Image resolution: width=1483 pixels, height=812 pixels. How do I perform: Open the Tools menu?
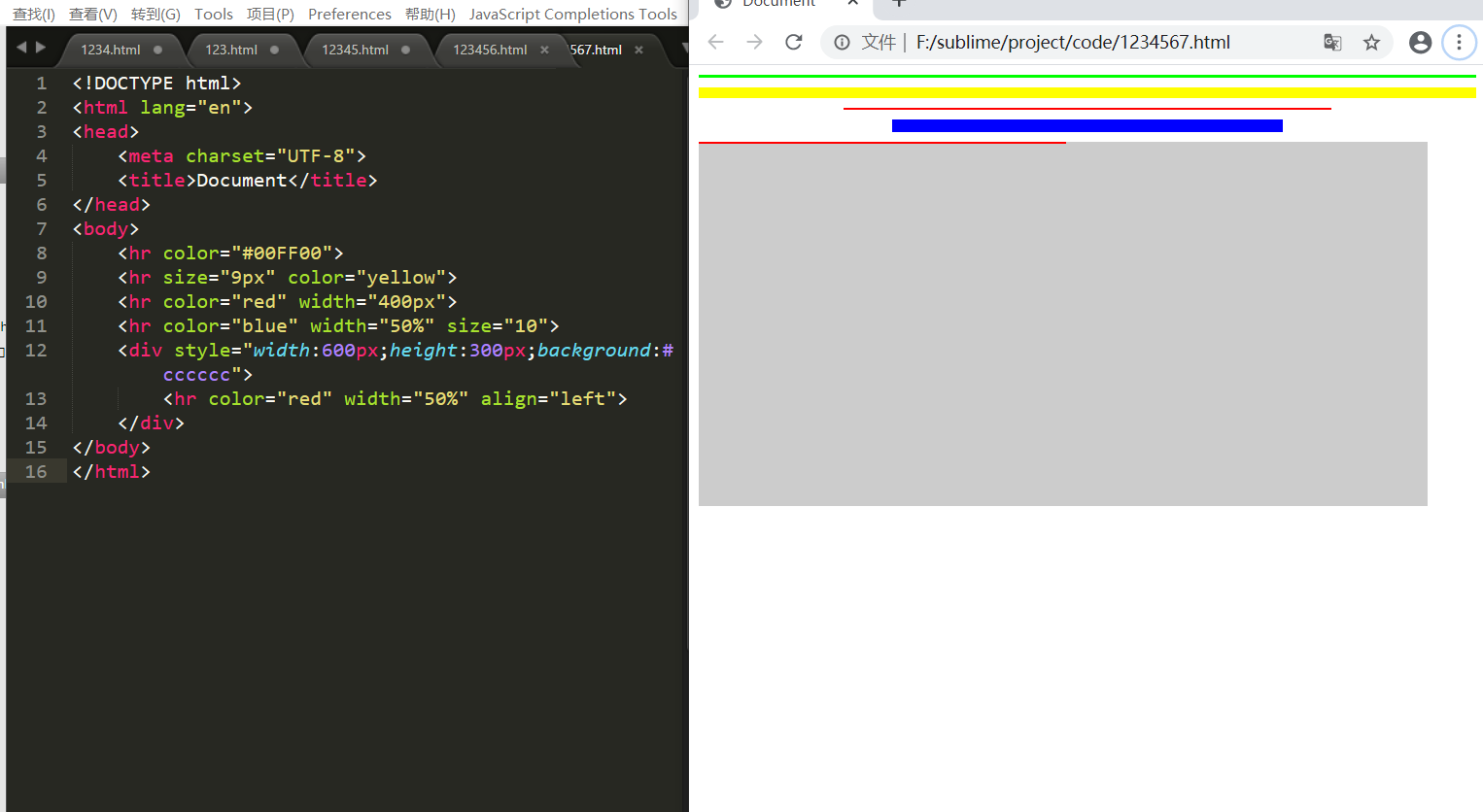click(214, 14)
